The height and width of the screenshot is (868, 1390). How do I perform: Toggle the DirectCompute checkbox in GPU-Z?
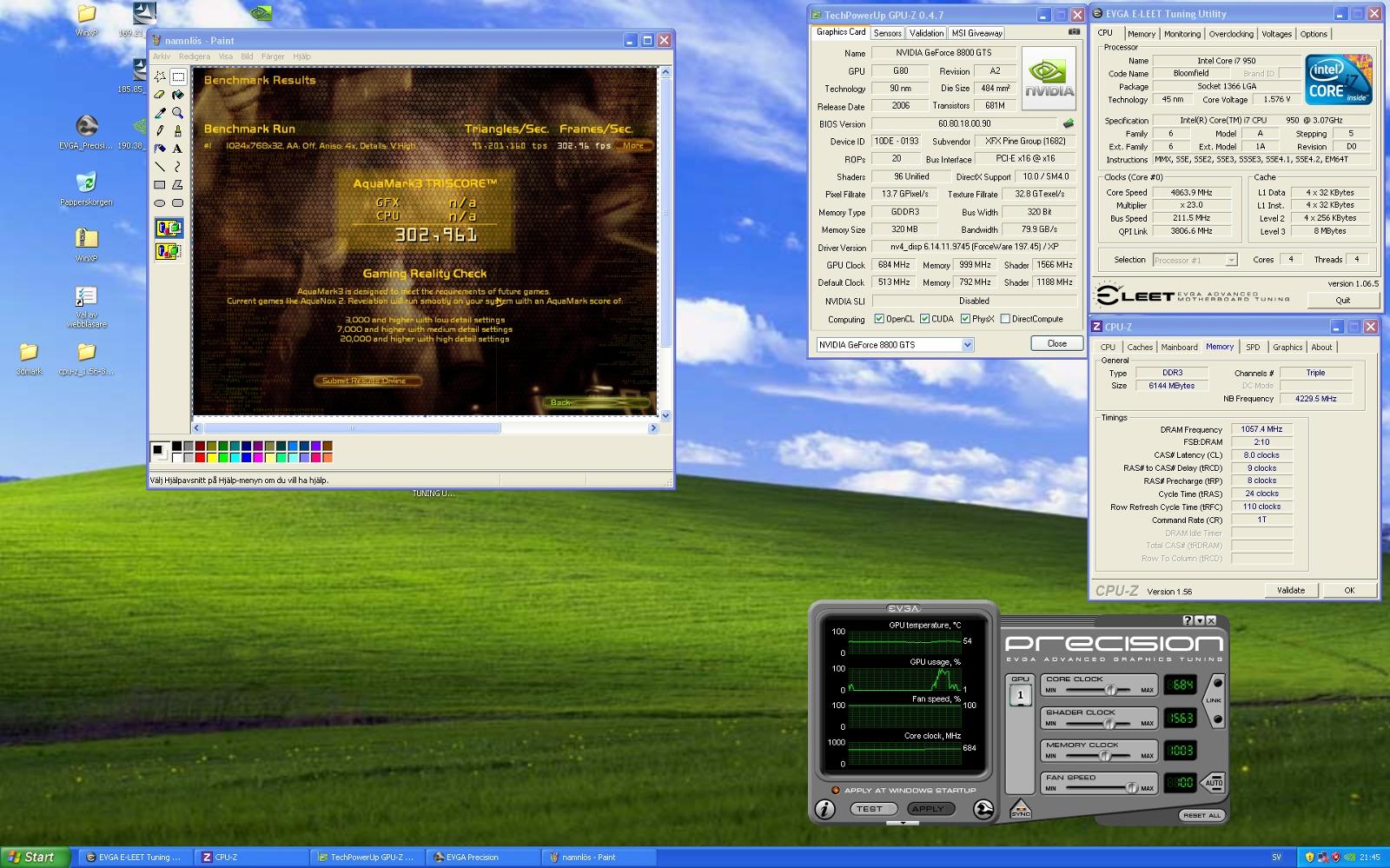[1005, 319]
